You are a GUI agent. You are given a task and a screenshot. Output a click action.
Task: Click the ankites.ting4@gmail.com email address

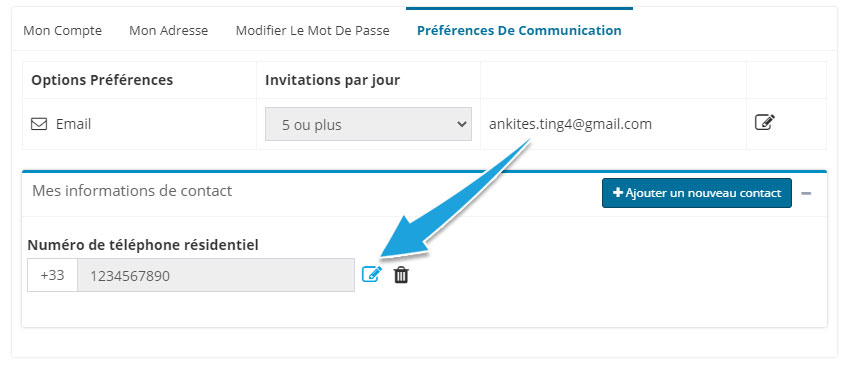pyautogui.click(x=570, y=124)
